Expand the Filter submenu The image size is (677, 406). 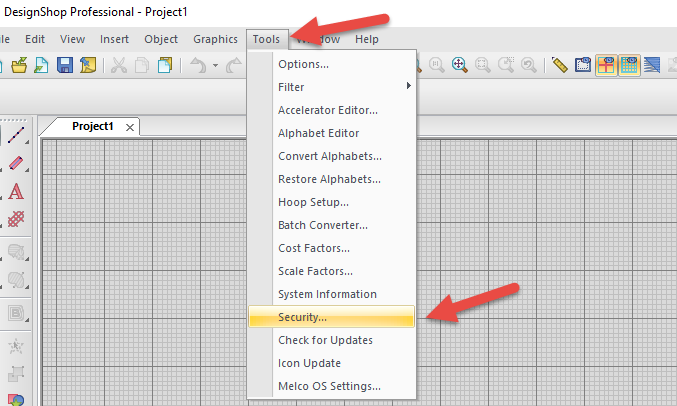click(331, 87)
